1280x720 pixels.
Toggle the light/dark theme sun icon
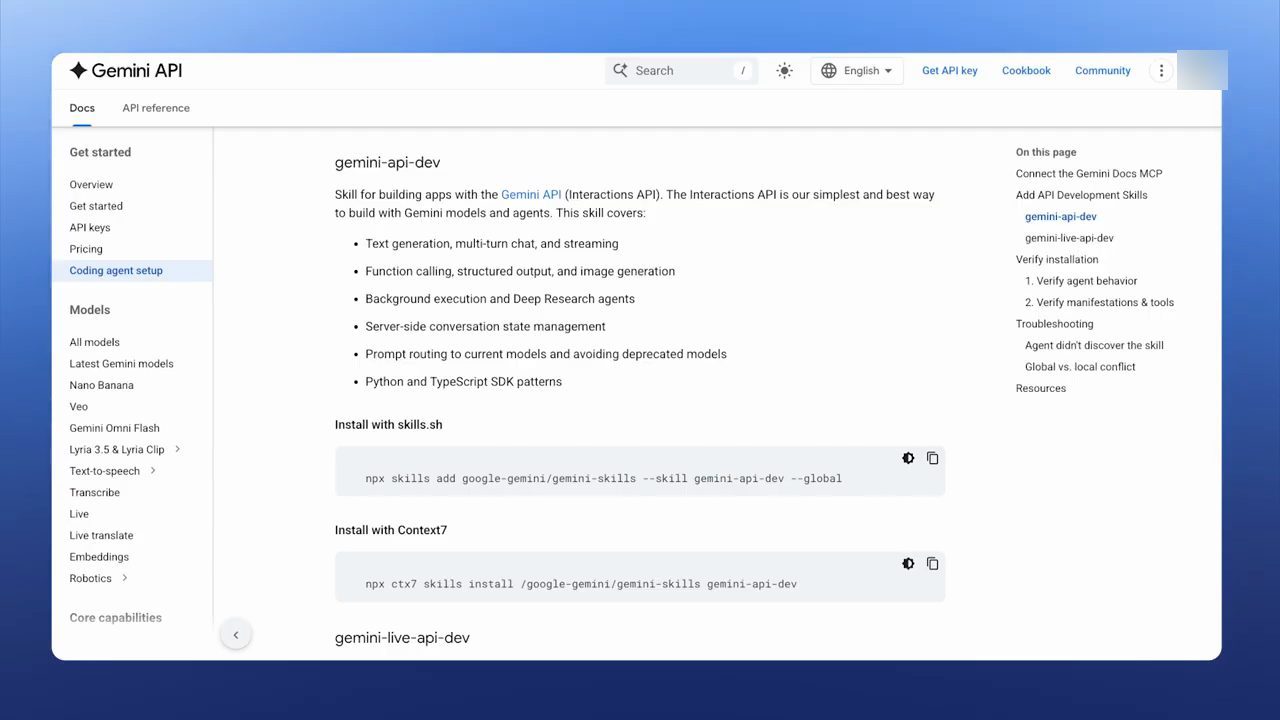click(784, 71)
